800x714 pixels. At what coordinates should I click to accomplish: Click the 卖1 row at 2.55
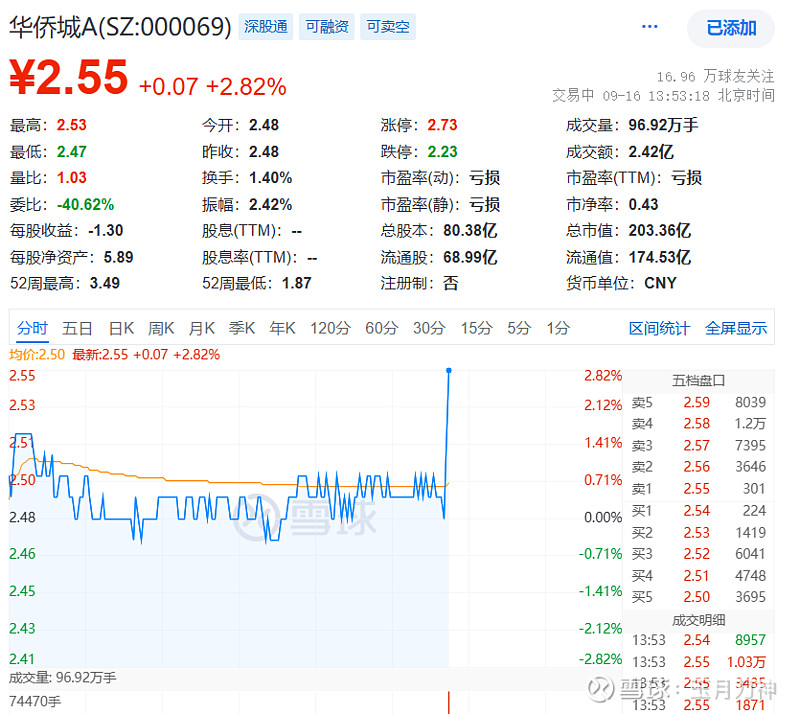click(x=698, y=489)
